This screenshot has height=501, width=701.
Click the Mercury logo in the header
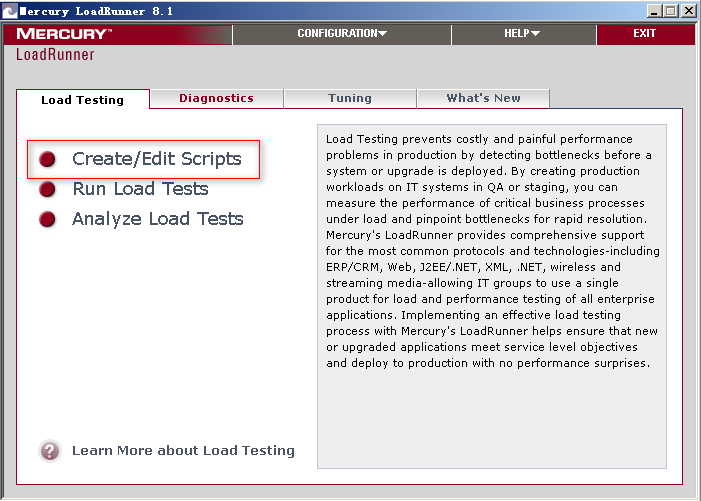(64, 34)
